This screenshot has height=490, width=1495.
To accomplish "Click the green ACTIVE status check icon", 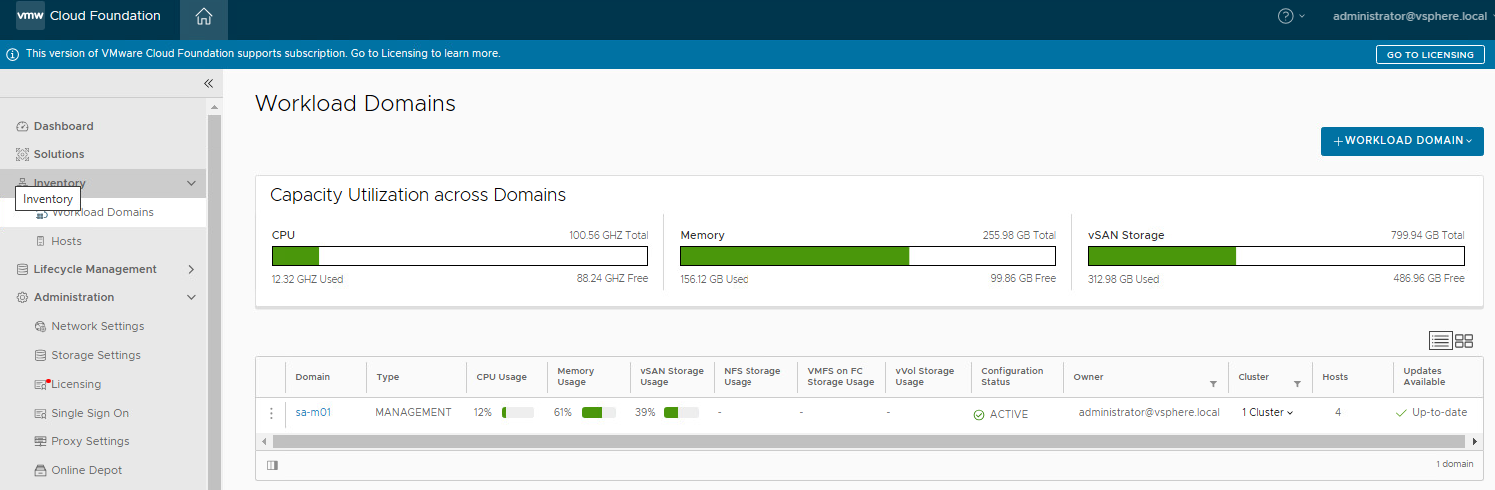I will pos(979,414).
